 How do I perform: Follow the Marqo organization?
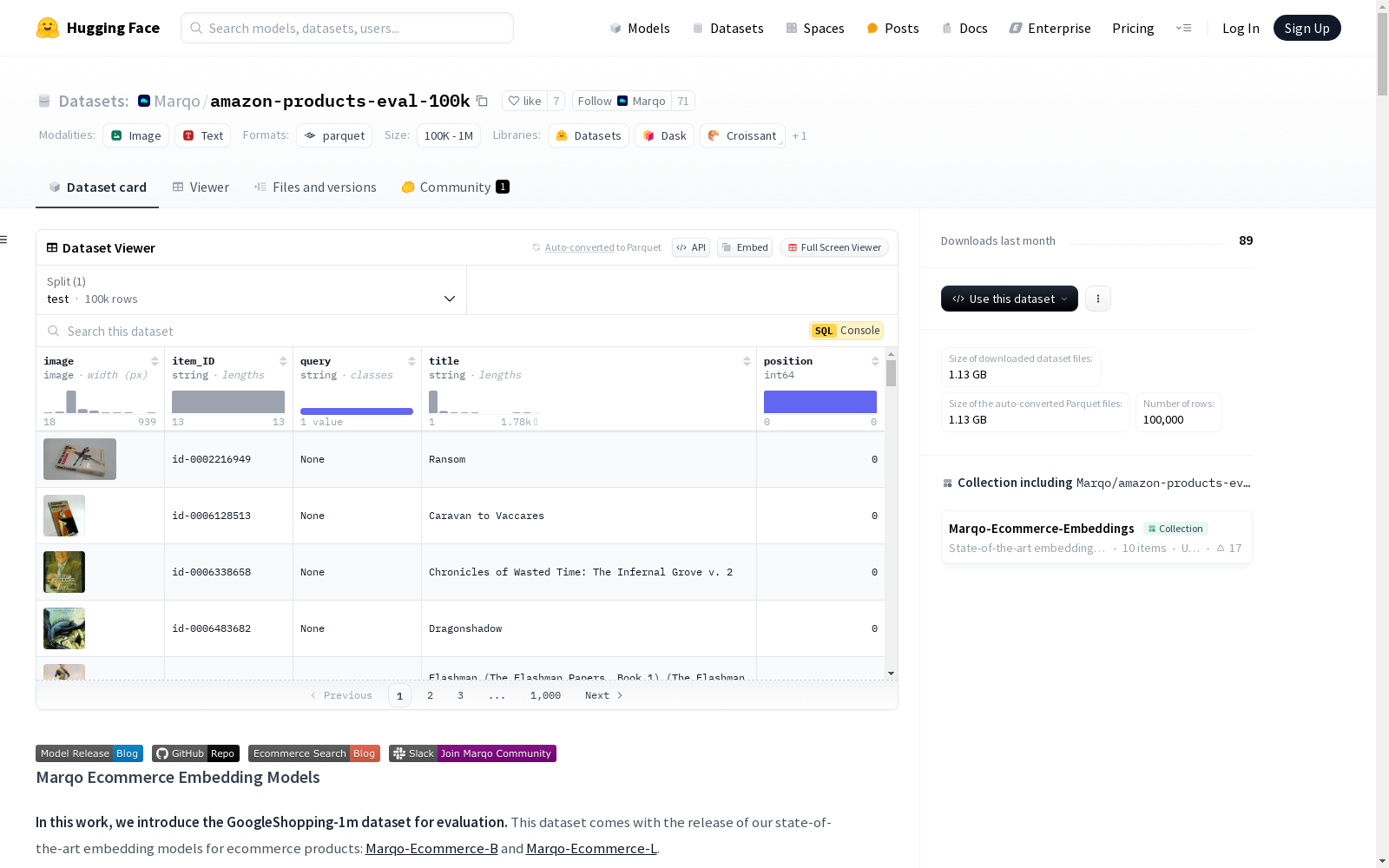click(622, 101)
